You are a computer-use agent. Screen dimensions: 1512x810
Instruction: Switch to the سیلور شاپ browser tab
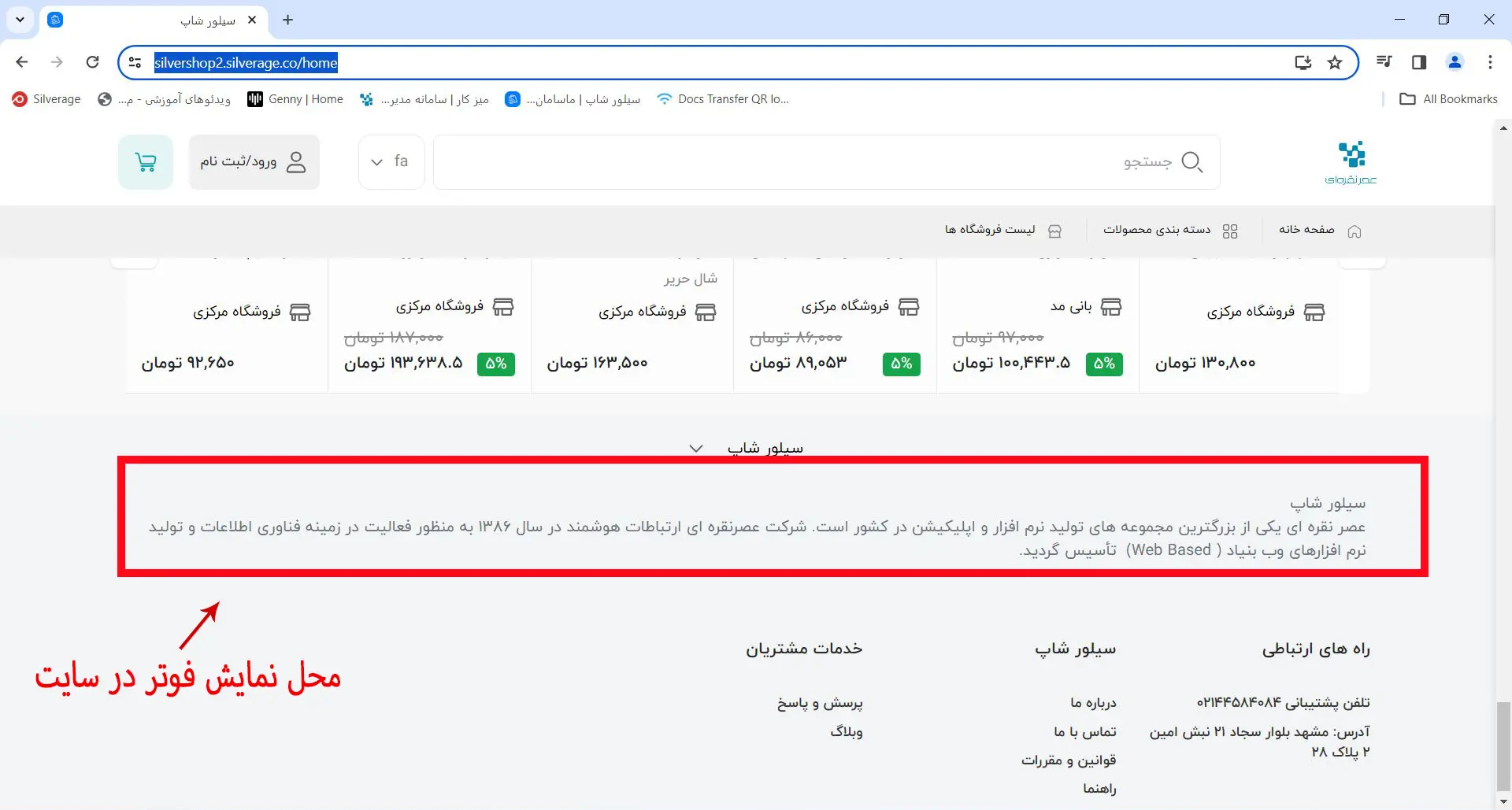click(154, 20)
